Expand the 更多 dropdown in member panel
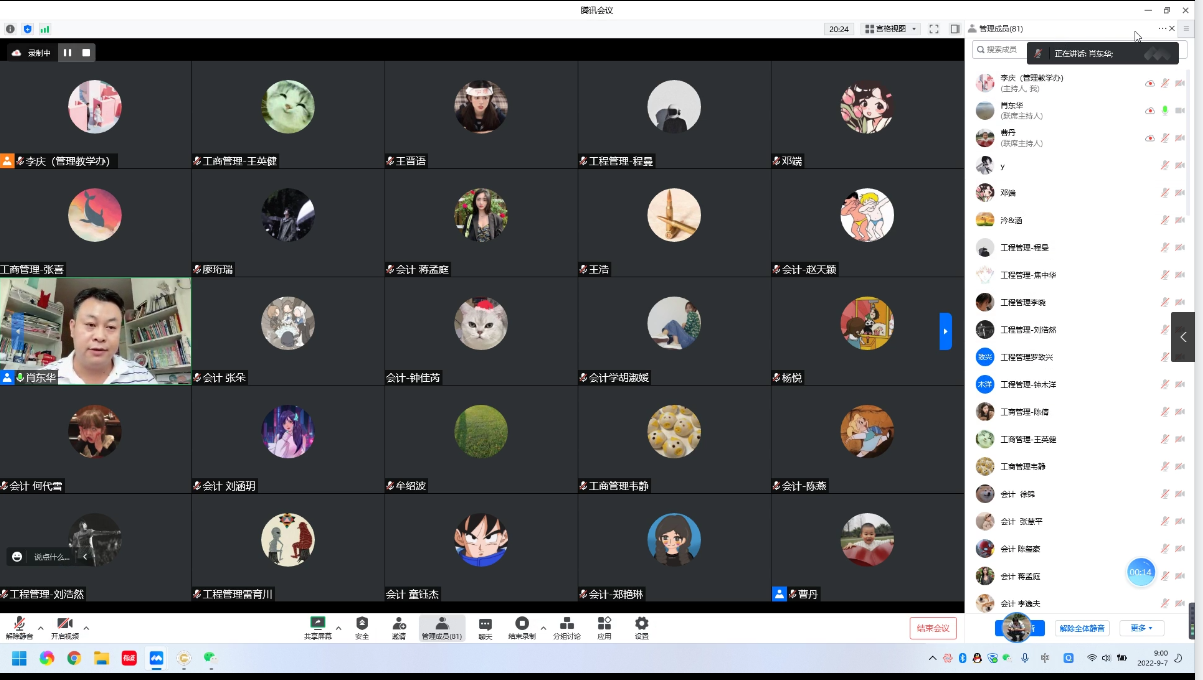The image size is (1203, 680). tap(1142, 628)
